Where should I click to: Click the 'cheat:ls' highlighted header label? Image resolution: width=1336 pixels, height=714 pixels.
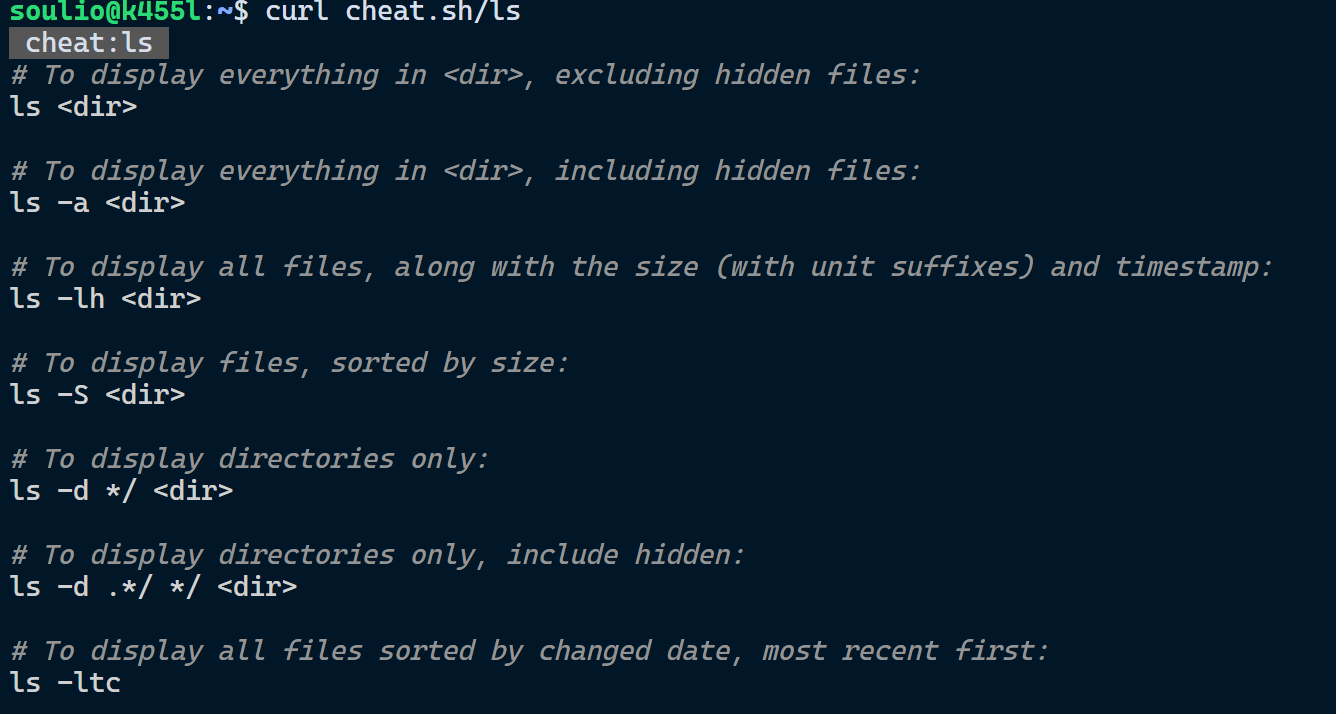click(x=88, y=43)
